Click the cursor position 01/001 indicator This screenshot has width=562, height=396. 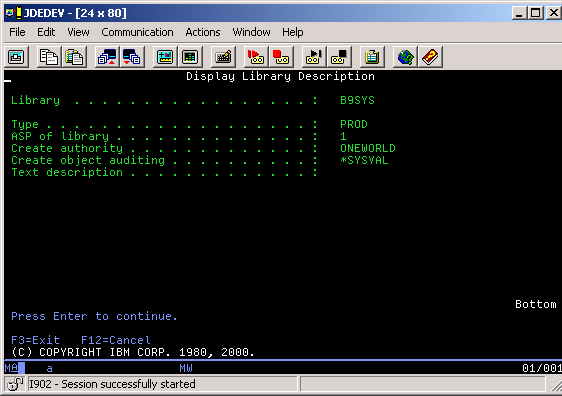pos(542,368)
